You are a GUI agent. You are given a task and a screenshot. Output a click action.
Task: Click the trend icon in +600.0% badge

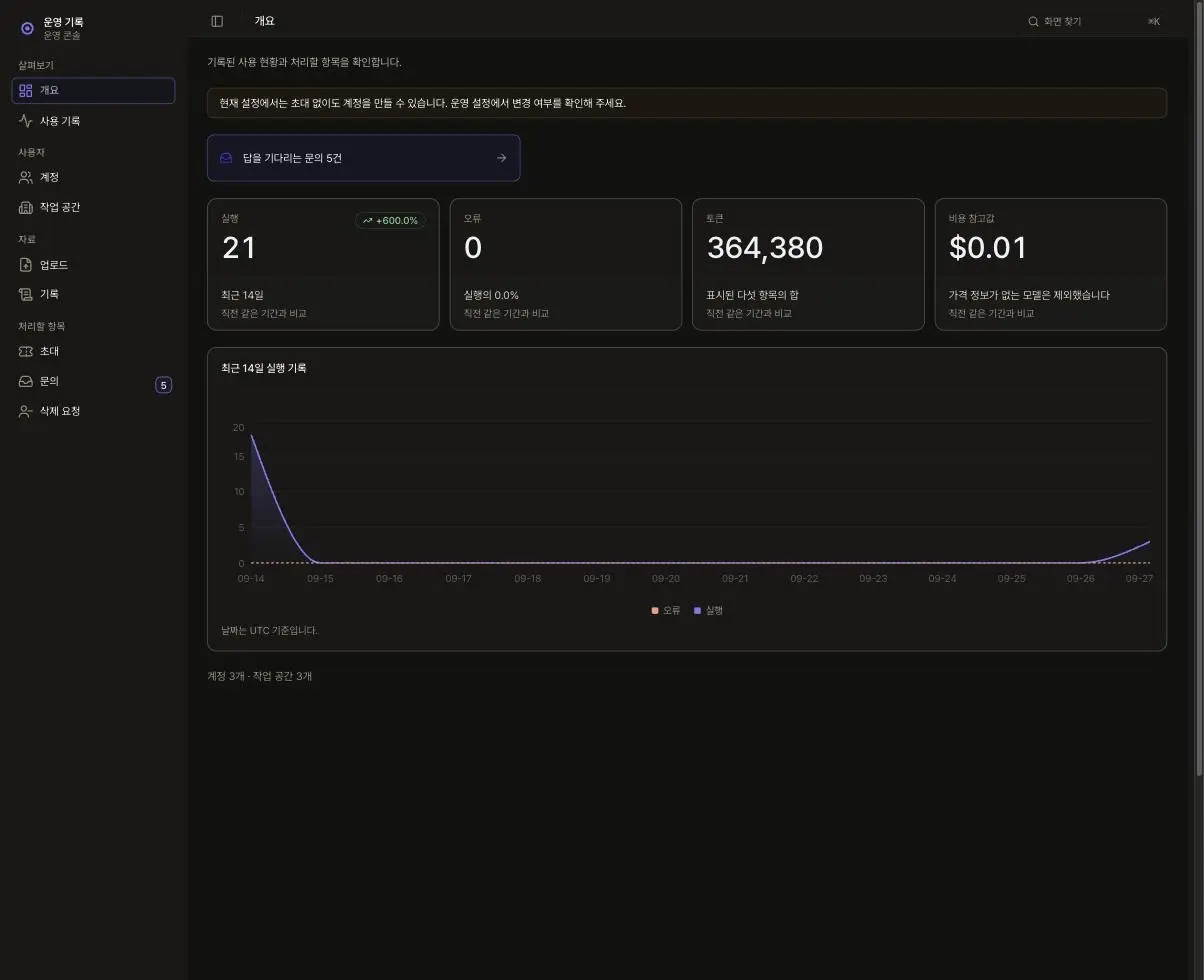[x=368, y=220]
